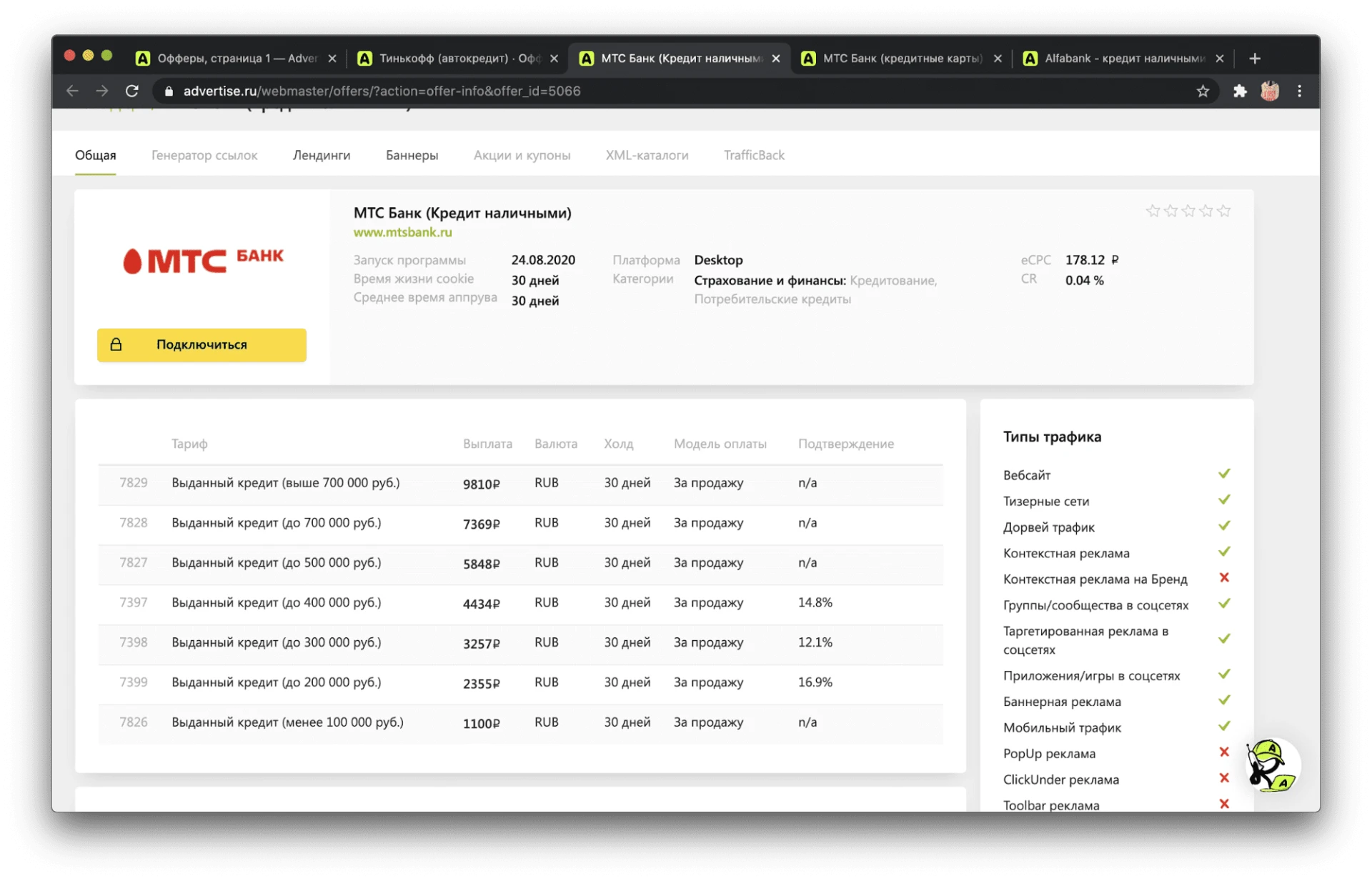Open the XML-каталоги tab
The image size is (1372, 881).
[647, 155]
